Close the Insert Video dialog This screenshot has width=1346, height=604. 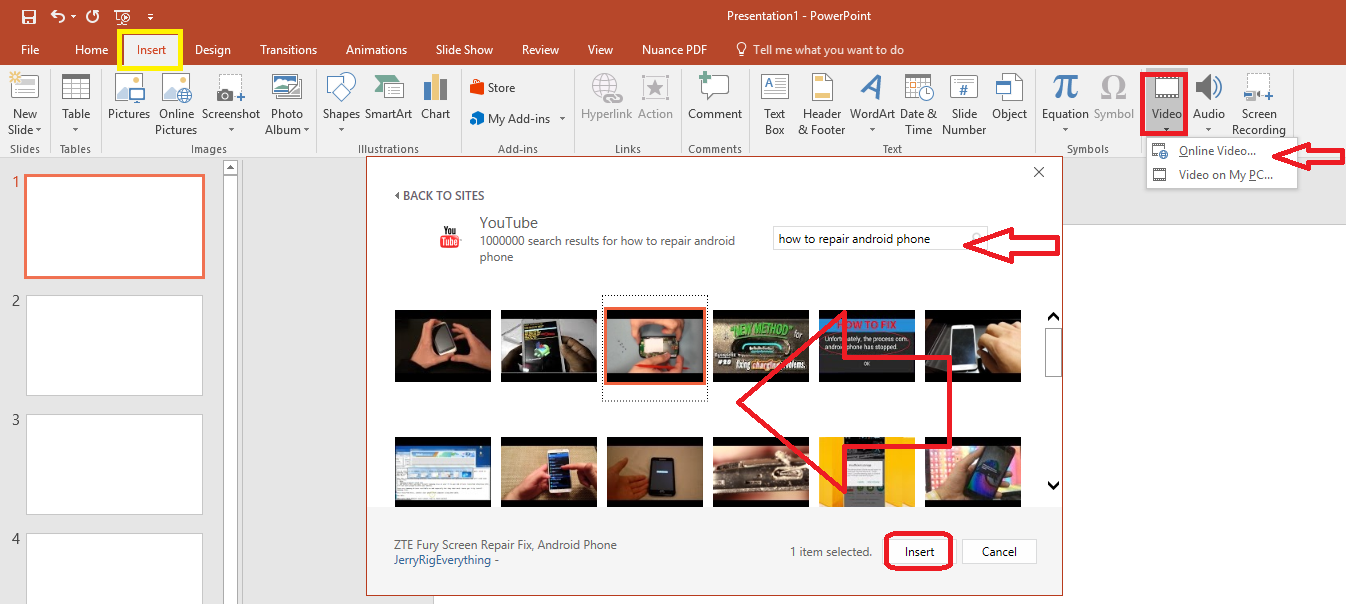(1039, 172)
